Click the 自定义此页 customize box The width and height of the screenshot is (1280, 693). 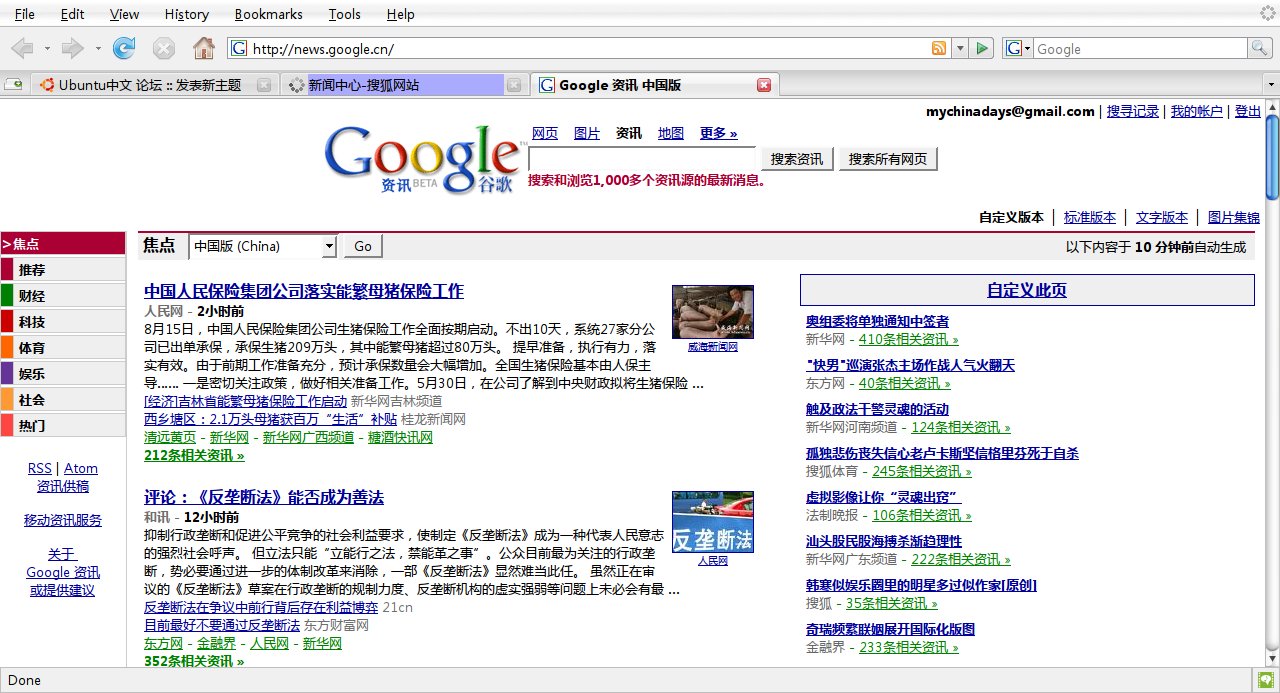1027,290
